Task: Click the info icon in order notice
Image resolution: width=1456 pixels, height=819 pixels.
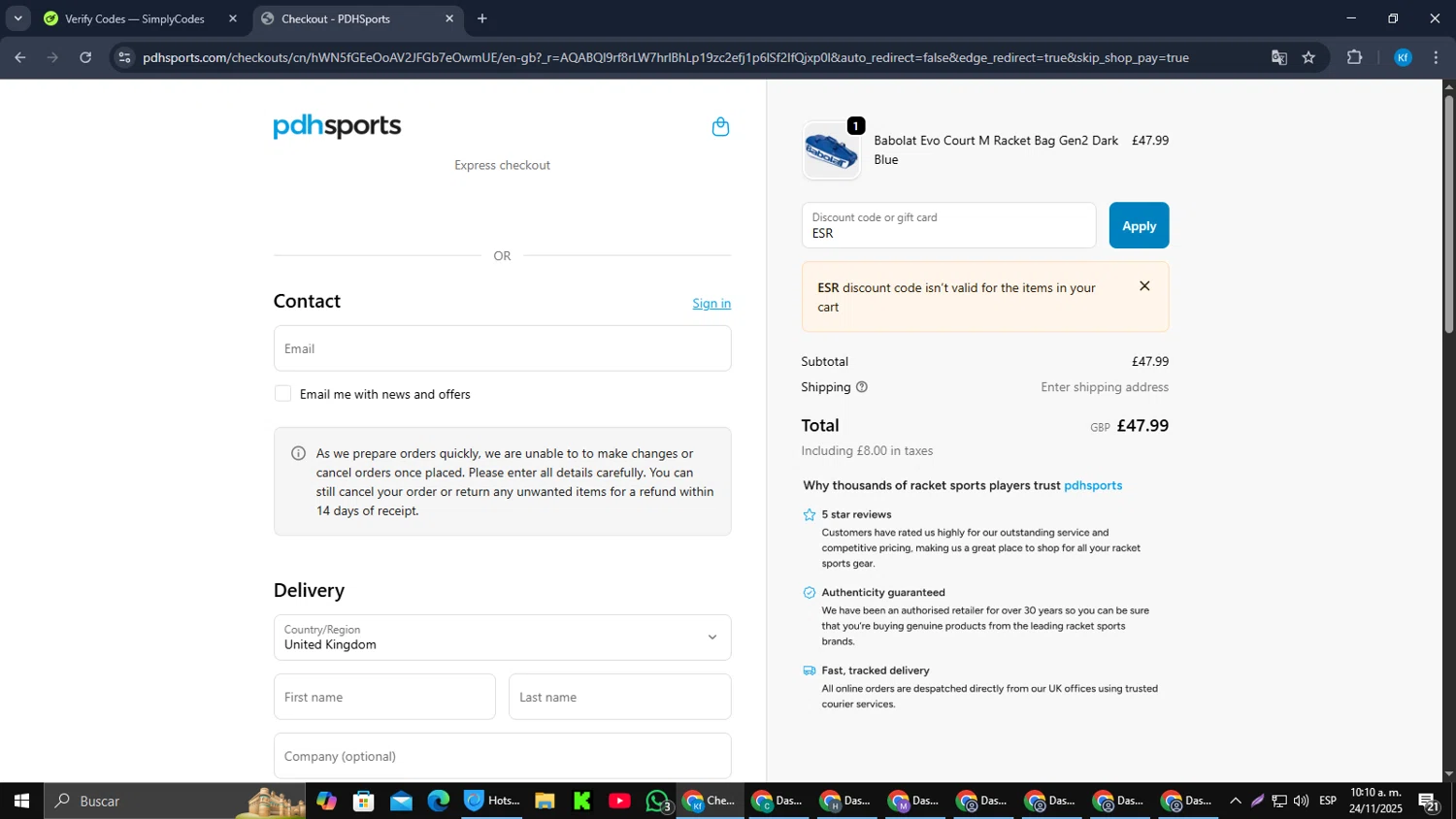Action: (298, 453)
